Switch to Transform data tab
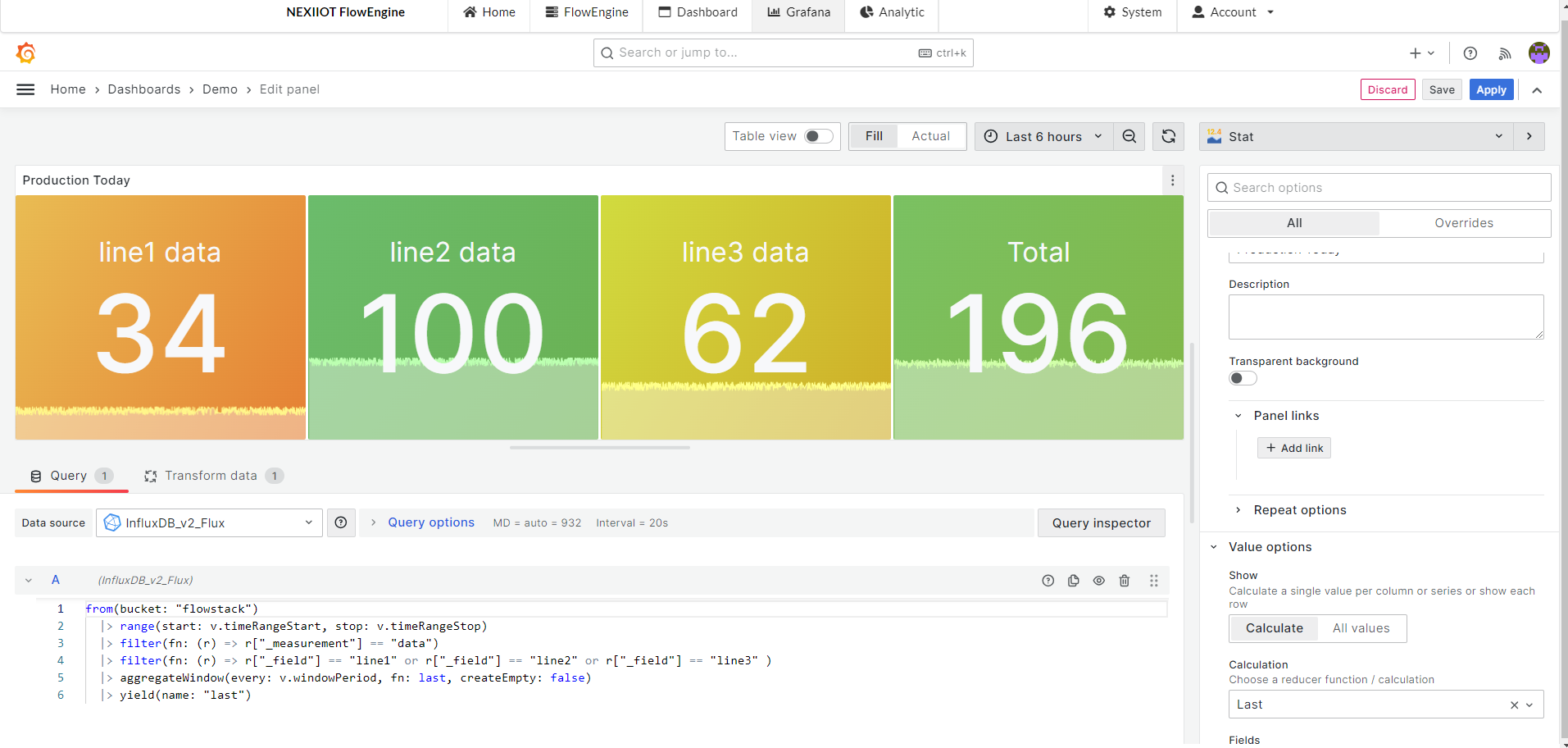The width and height of the screenshot is (1568, 748). coord(213,477)
